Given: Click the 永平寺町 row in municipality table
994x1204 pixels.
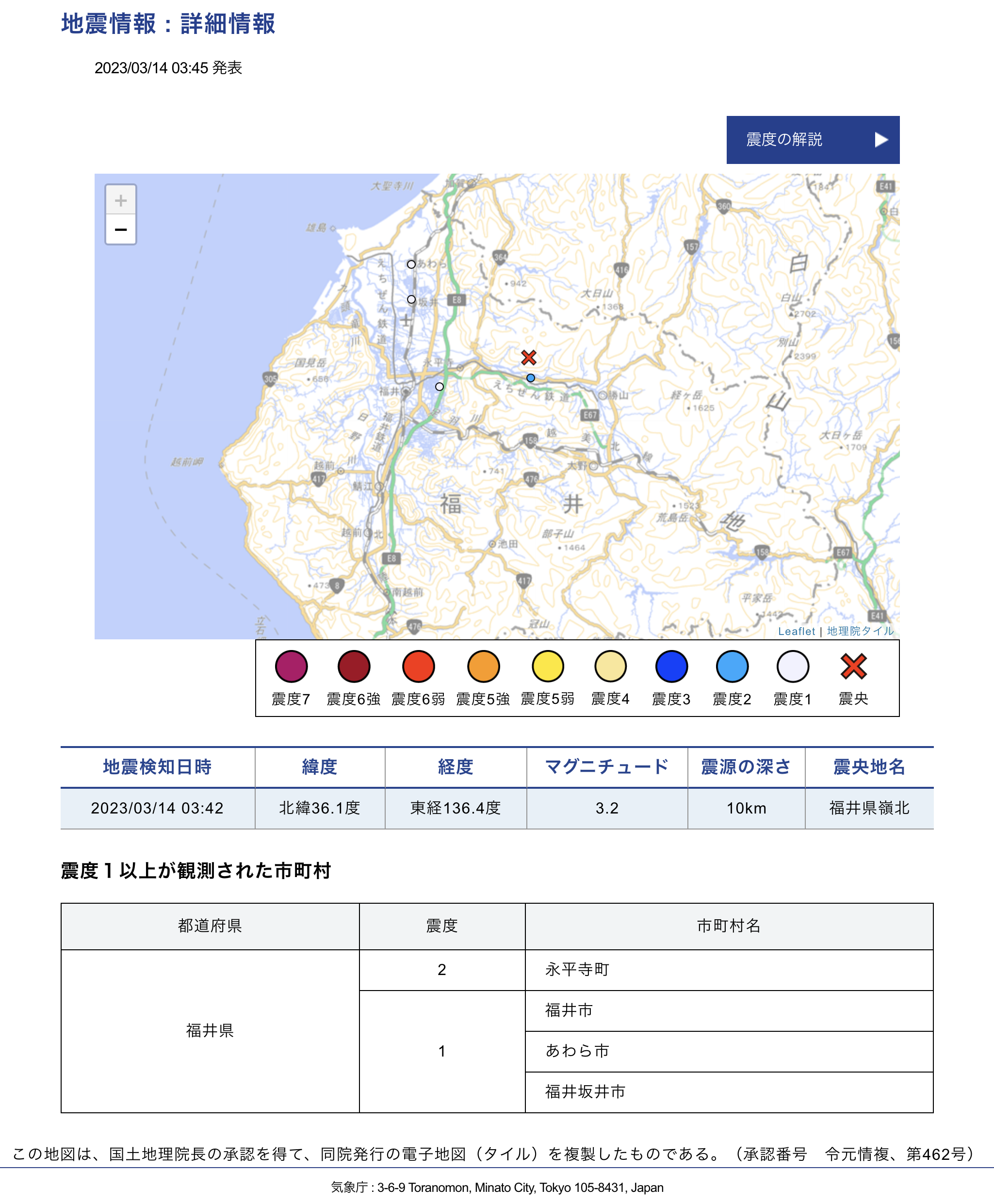Looking at the screenshot, I should [577, 969].
